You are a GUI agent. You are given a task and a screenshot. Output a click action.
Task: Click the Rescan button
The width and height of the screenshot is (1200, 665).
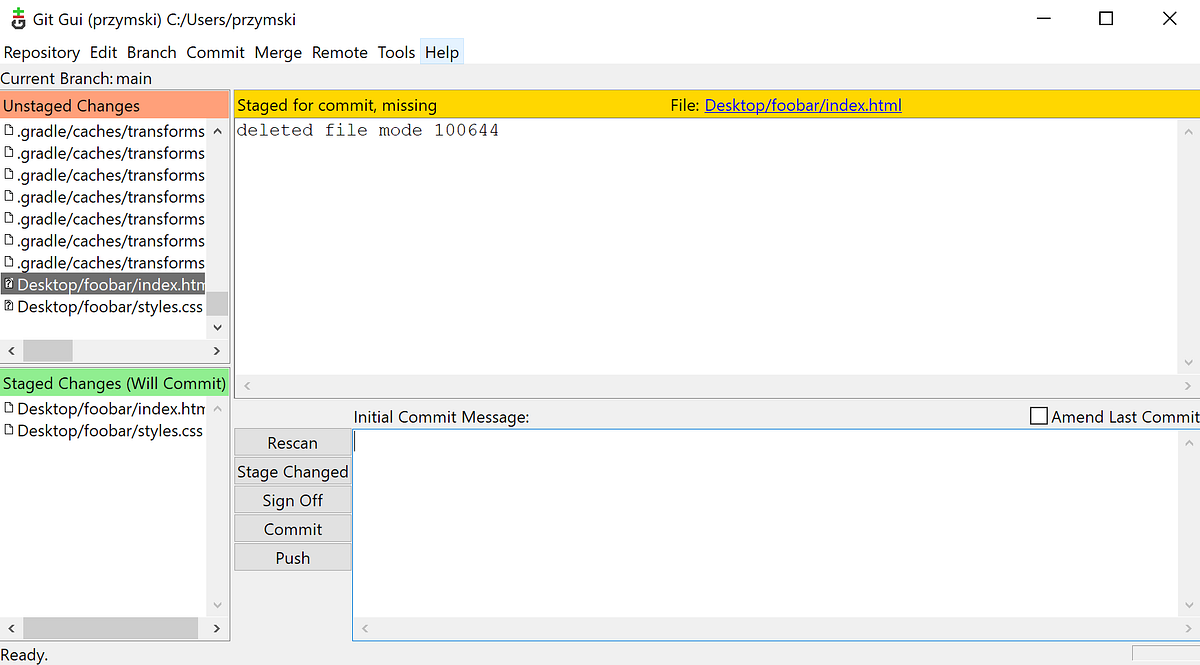click(x=292, y=442)
